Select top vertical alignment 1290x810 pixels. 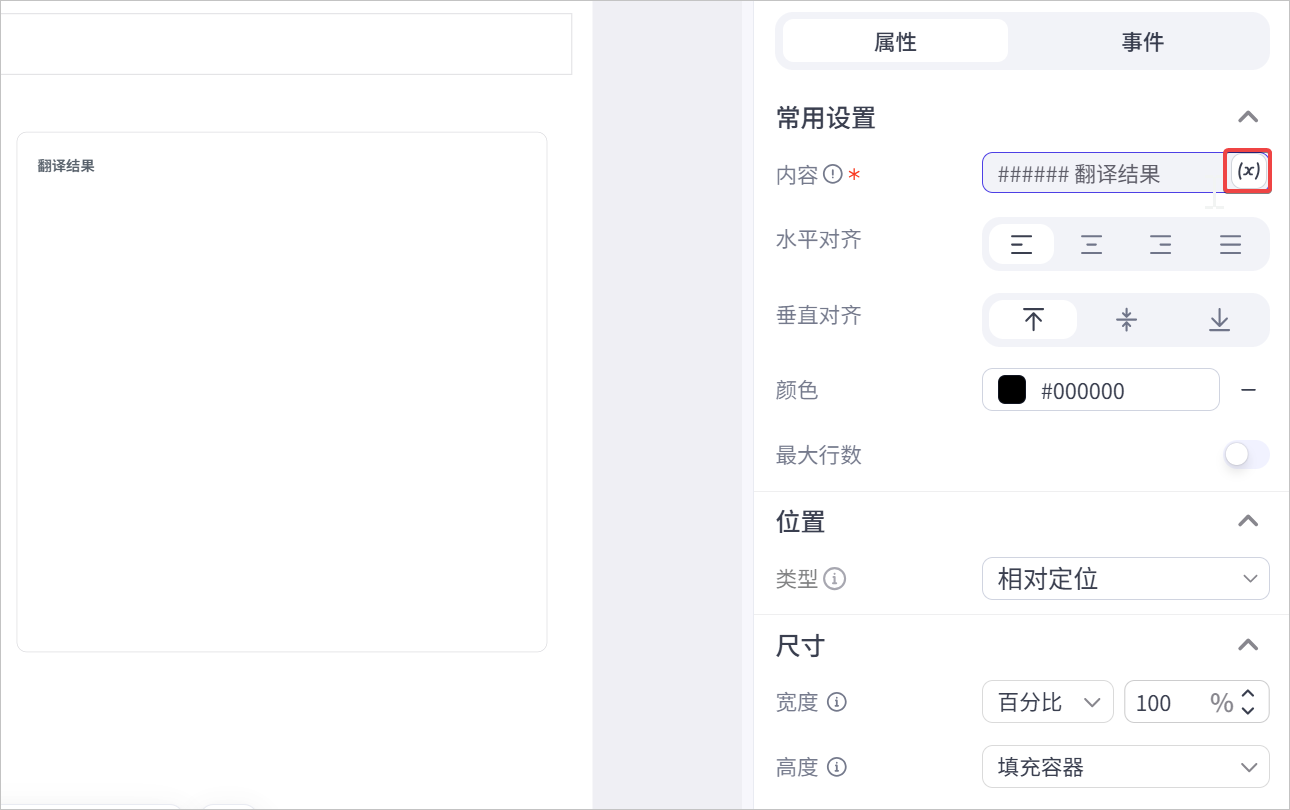(x=1033, y=320)
